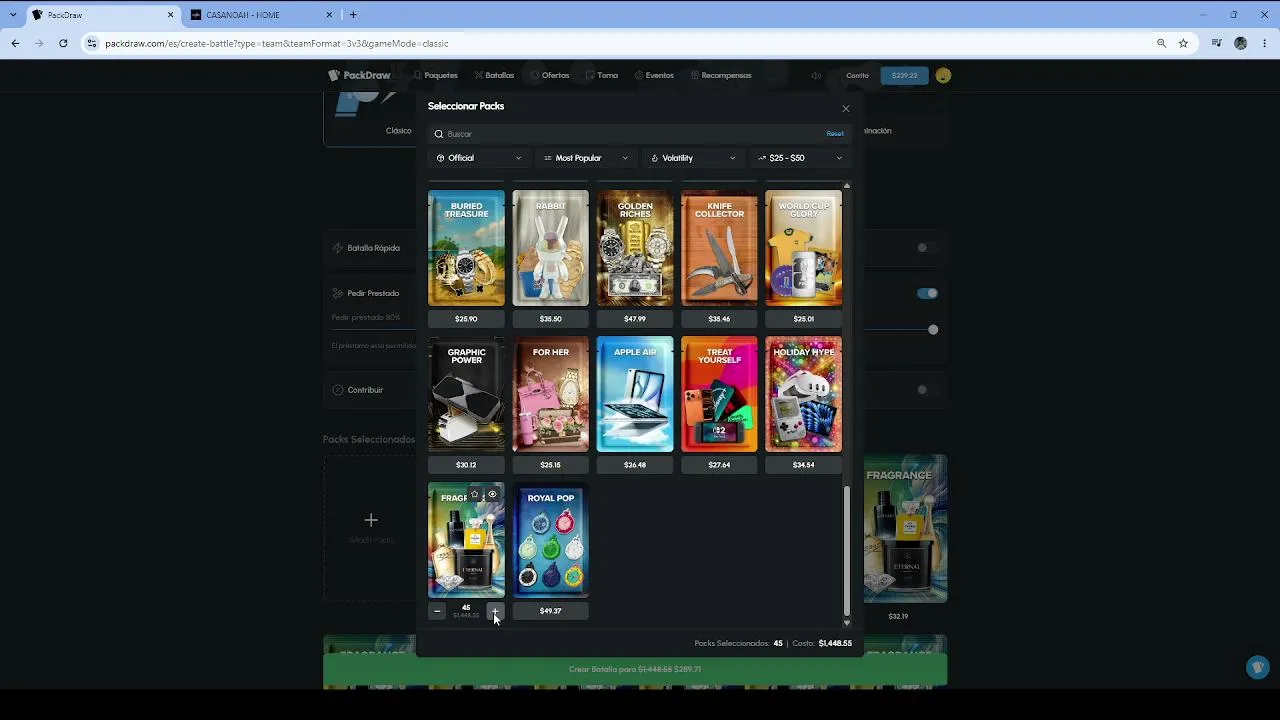Image resolution: width=1280 pixels, height=720 pixels.
Task: Pick the Treat Yourself pack
Action: pos(719,394)
